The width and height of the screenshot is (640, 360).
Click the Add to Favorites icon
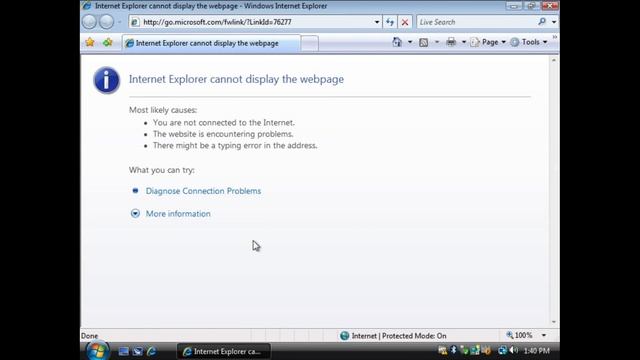point(107,42)
